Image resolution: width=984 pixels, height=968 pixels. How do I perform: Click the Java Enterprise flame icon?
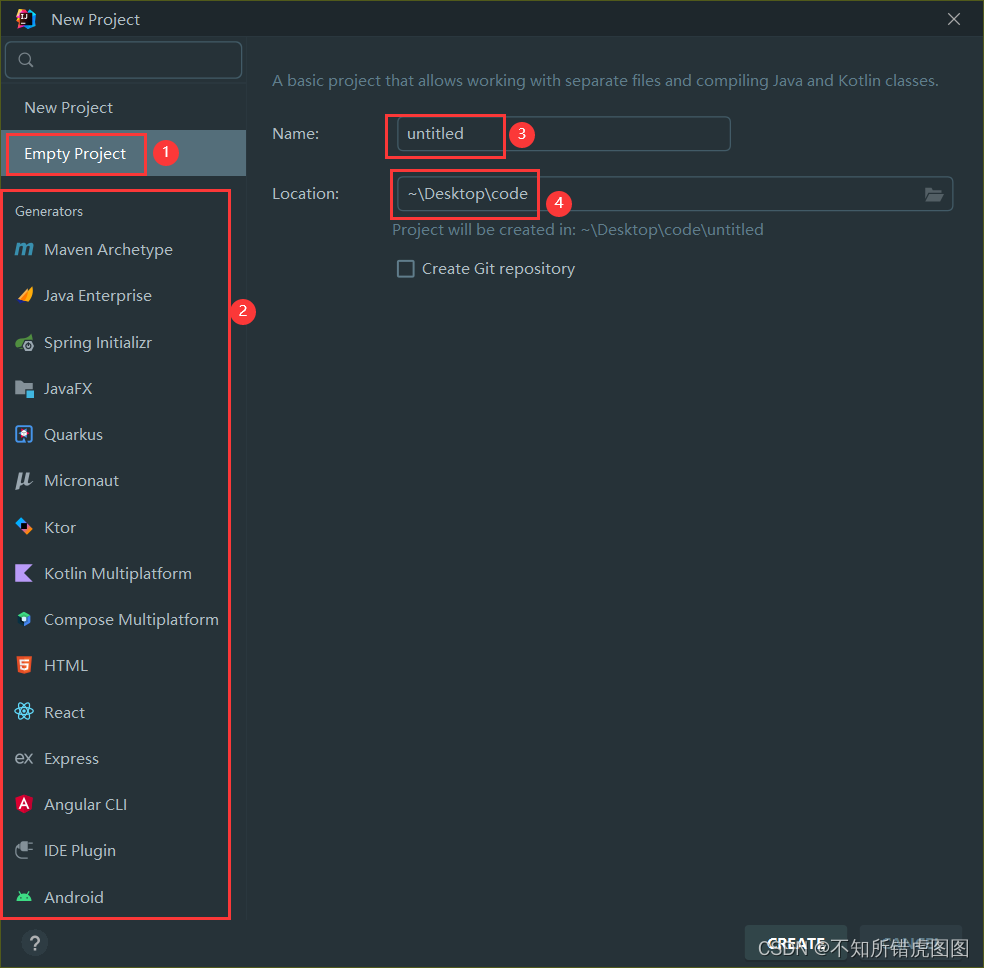tap(25, 295)
